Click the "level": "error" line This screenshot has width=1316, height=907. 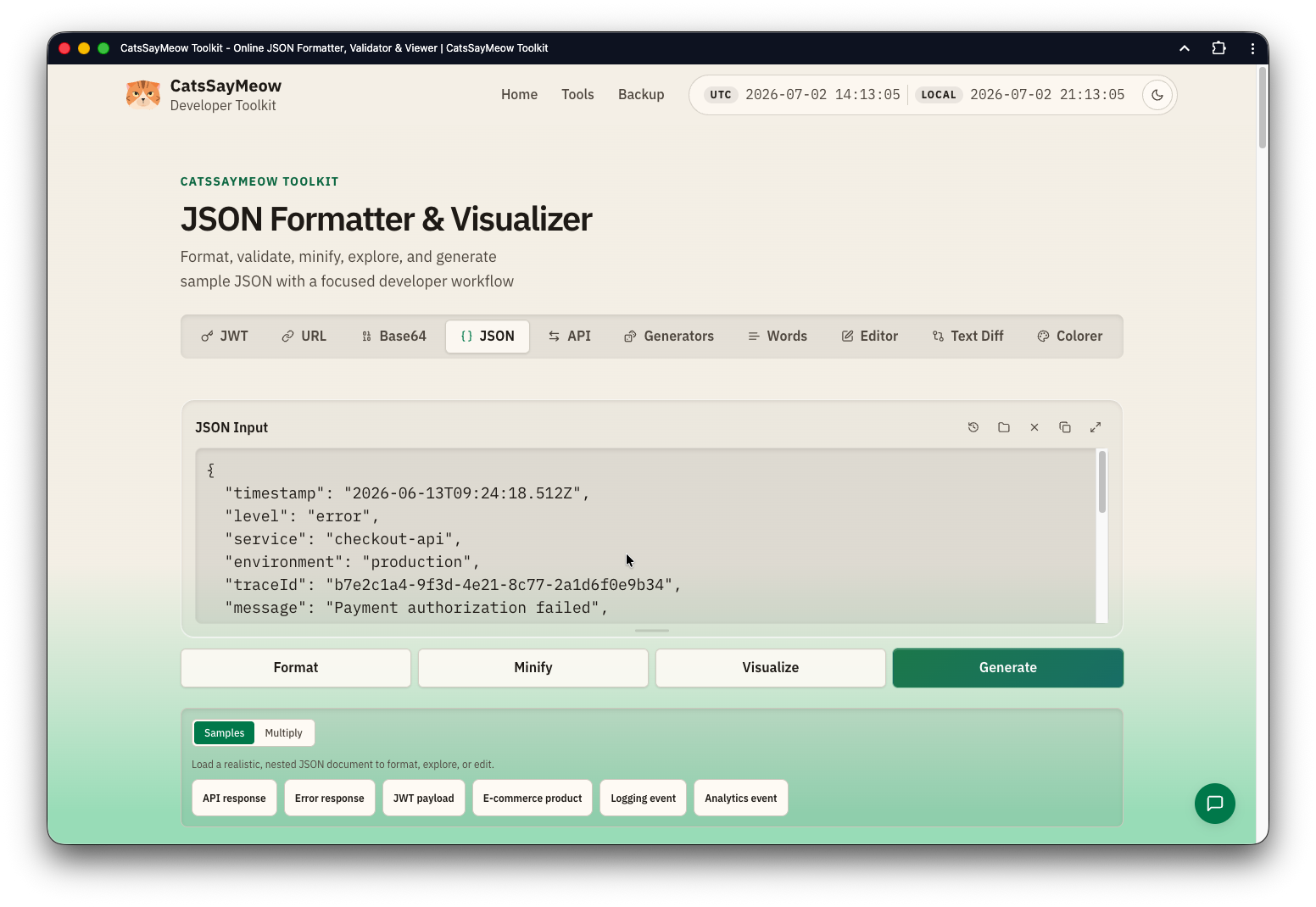[x=302, y=516]
